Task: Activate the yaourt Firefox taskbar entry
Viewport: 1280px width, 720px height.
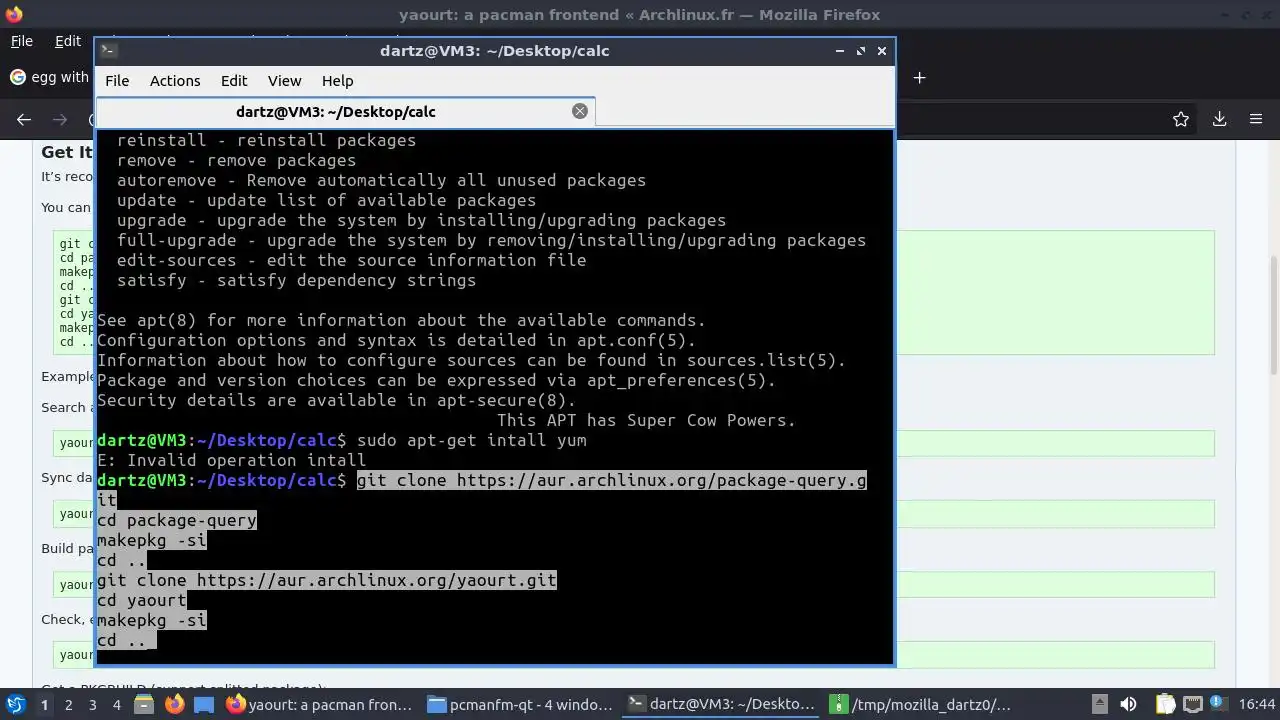Action: click(320, 705)
